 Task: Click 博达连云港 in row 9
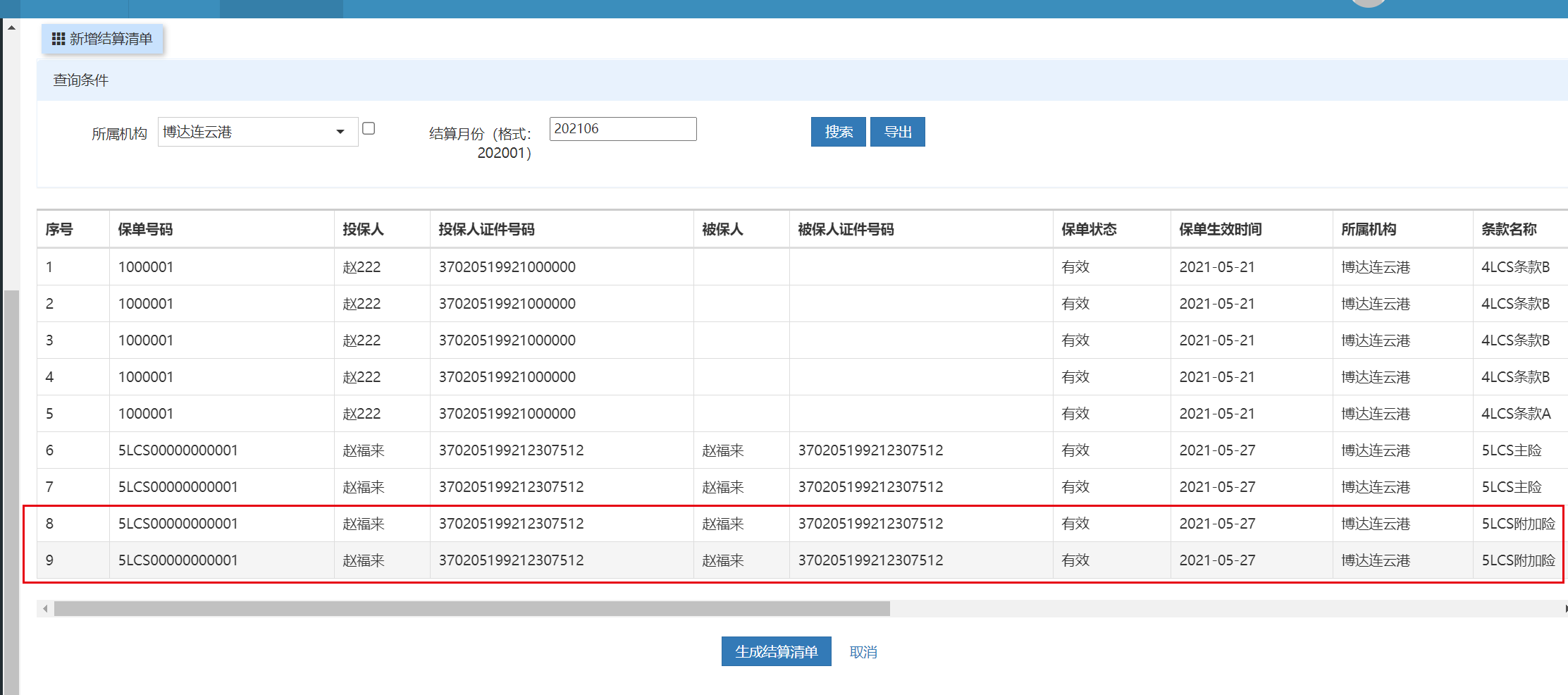tap(1376, 560)
